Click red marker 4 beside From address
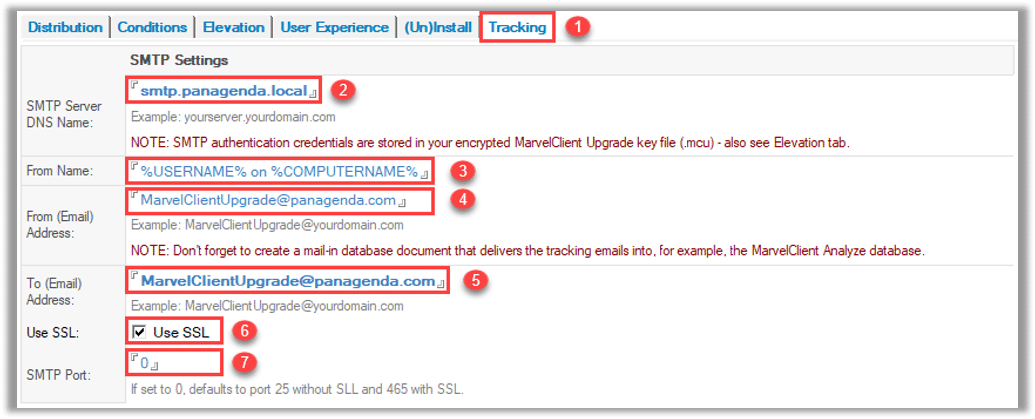The height and width of the screenshot is (419, 1035). point(466,200)
